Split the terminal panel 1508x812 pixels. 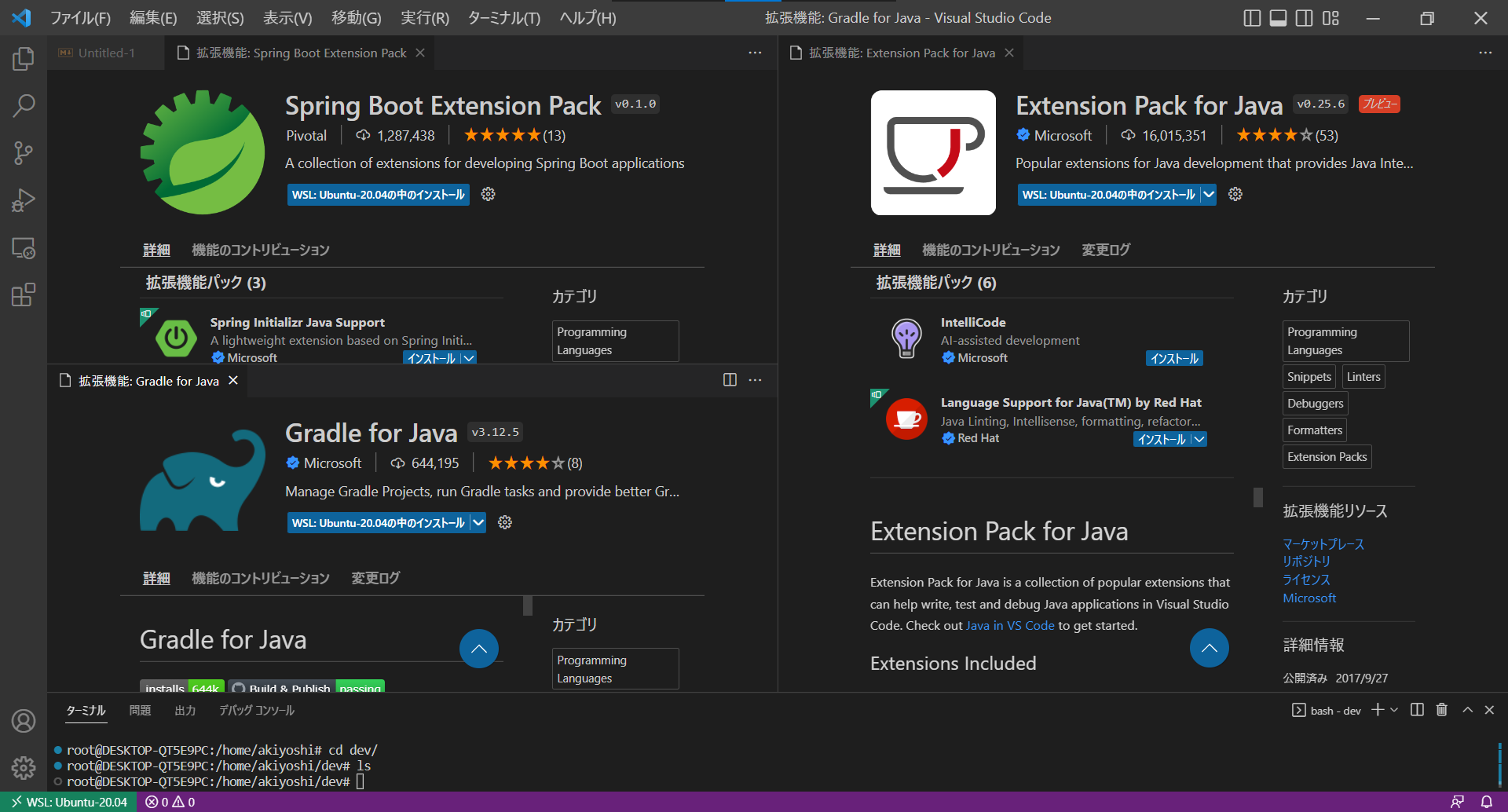(1417, 710)
